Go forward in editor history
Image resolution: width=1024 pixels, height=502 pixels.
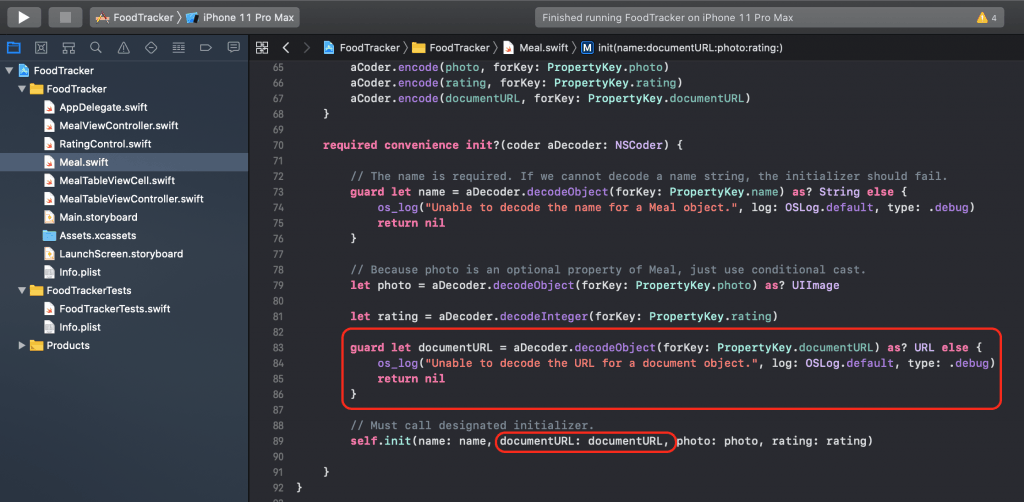307,48
